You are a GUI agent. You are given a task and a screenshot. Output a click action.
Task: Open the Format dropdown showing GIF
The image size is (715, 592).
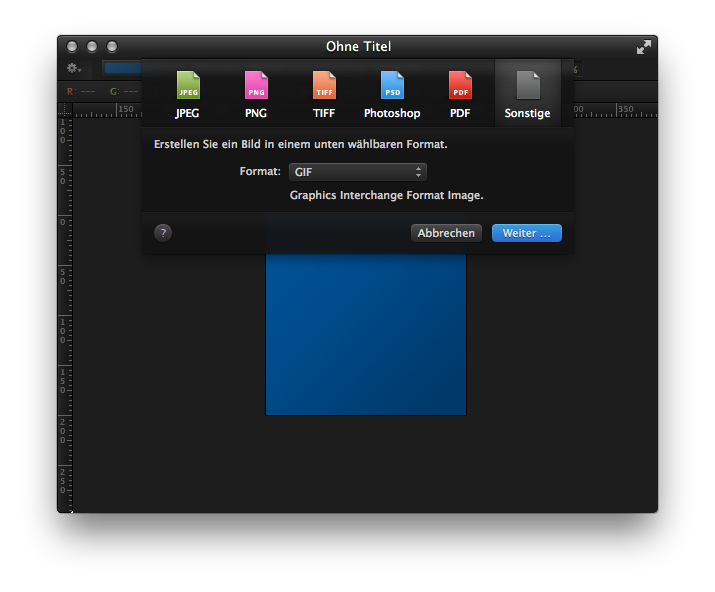(358, 172)
